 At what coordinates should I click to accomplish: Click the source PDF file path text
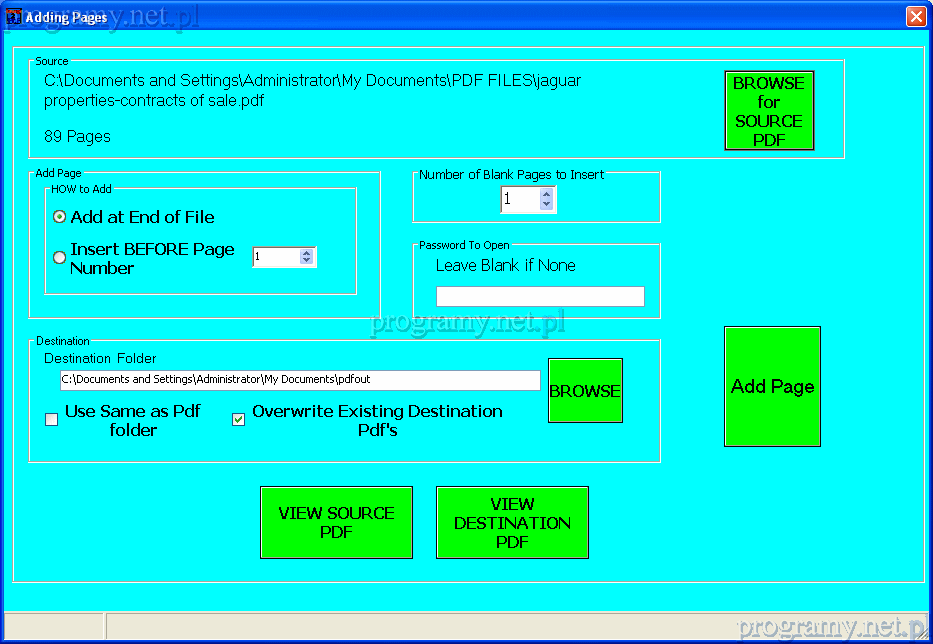[x=312, y=90]
